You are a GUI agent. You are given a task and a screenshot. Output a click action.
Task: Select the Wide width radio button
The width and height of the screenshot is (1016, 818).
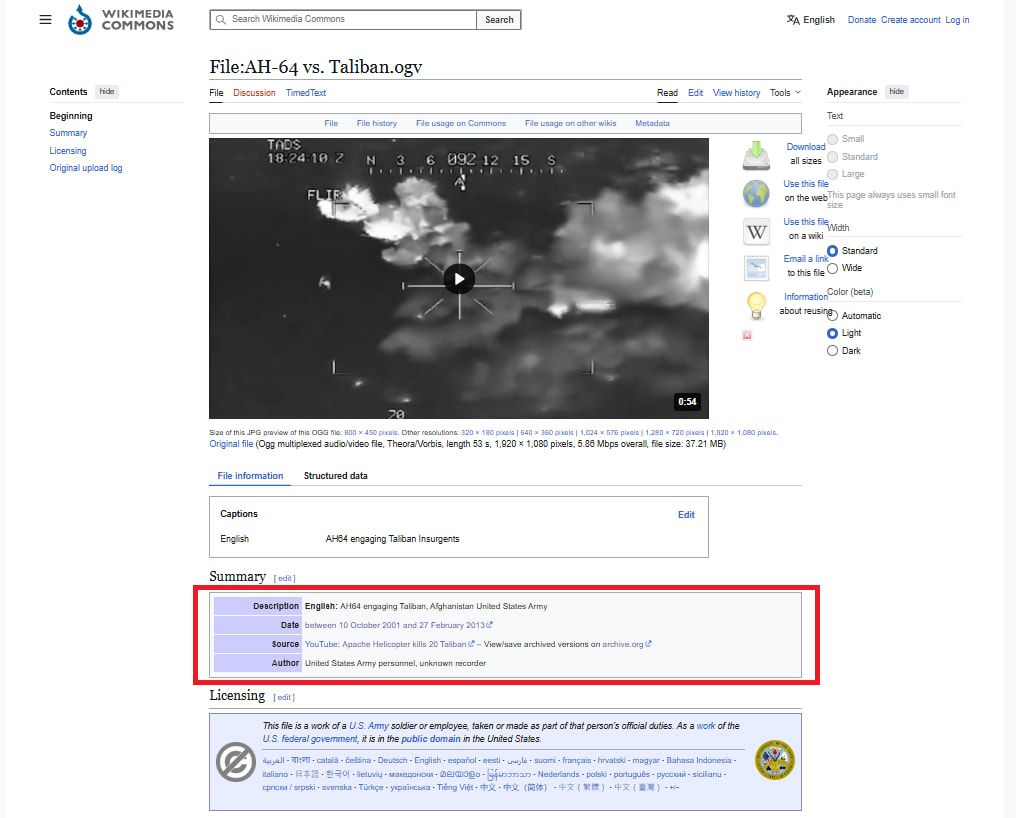(833, 268)
